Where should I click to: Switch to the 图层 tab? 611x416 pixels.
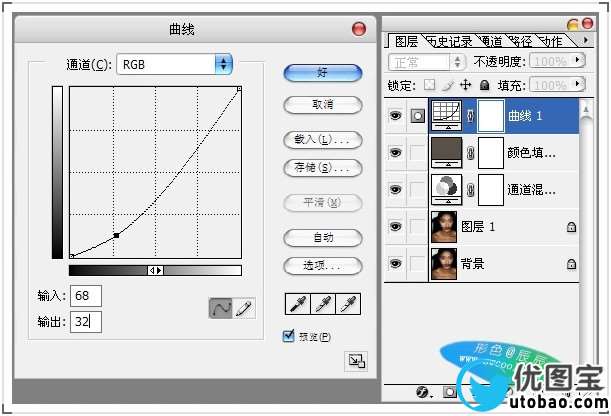pyautogui.click(x=406, y=41)
